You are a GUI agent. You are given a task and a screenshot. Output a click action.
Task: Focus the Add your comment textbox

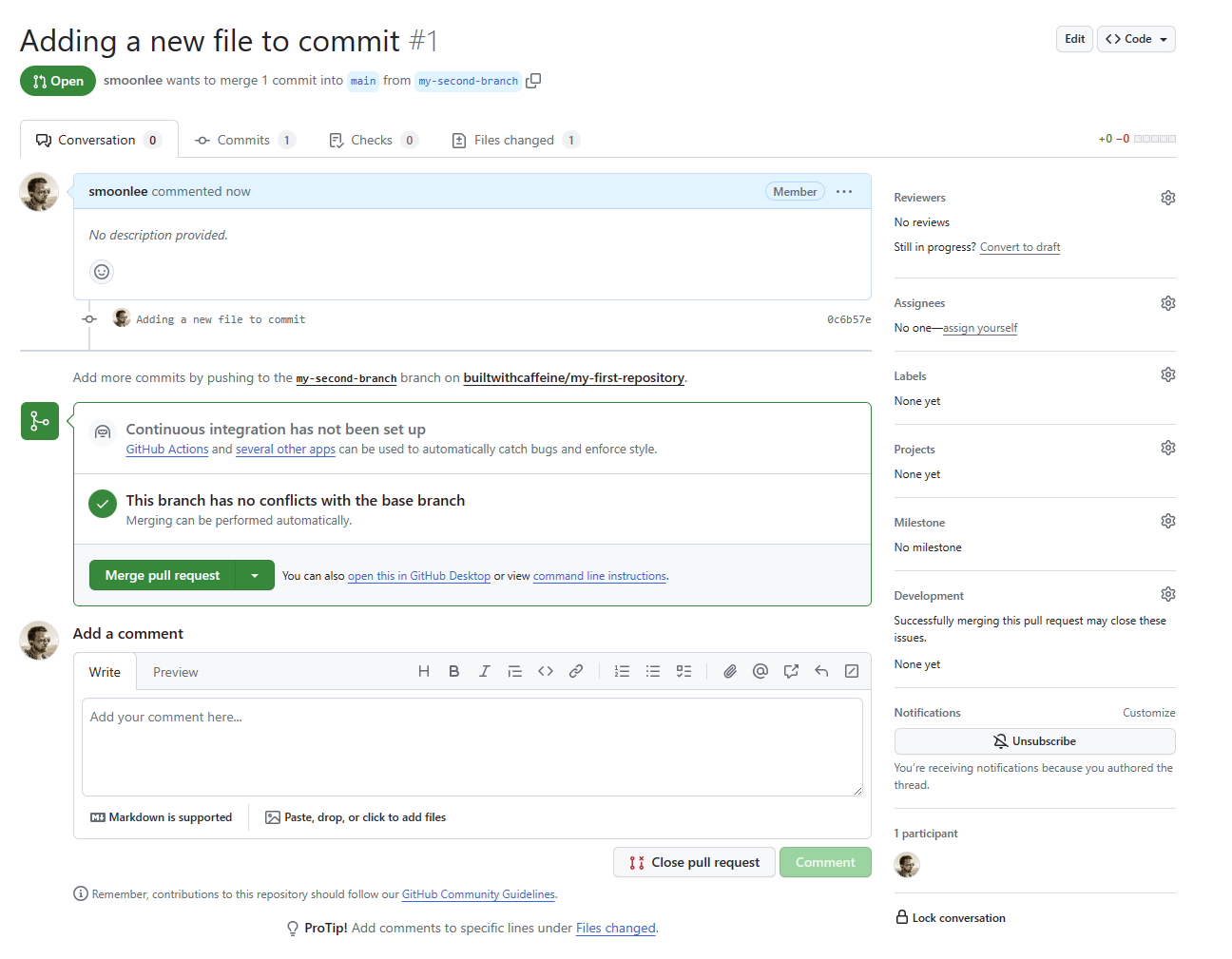(472, 747)
